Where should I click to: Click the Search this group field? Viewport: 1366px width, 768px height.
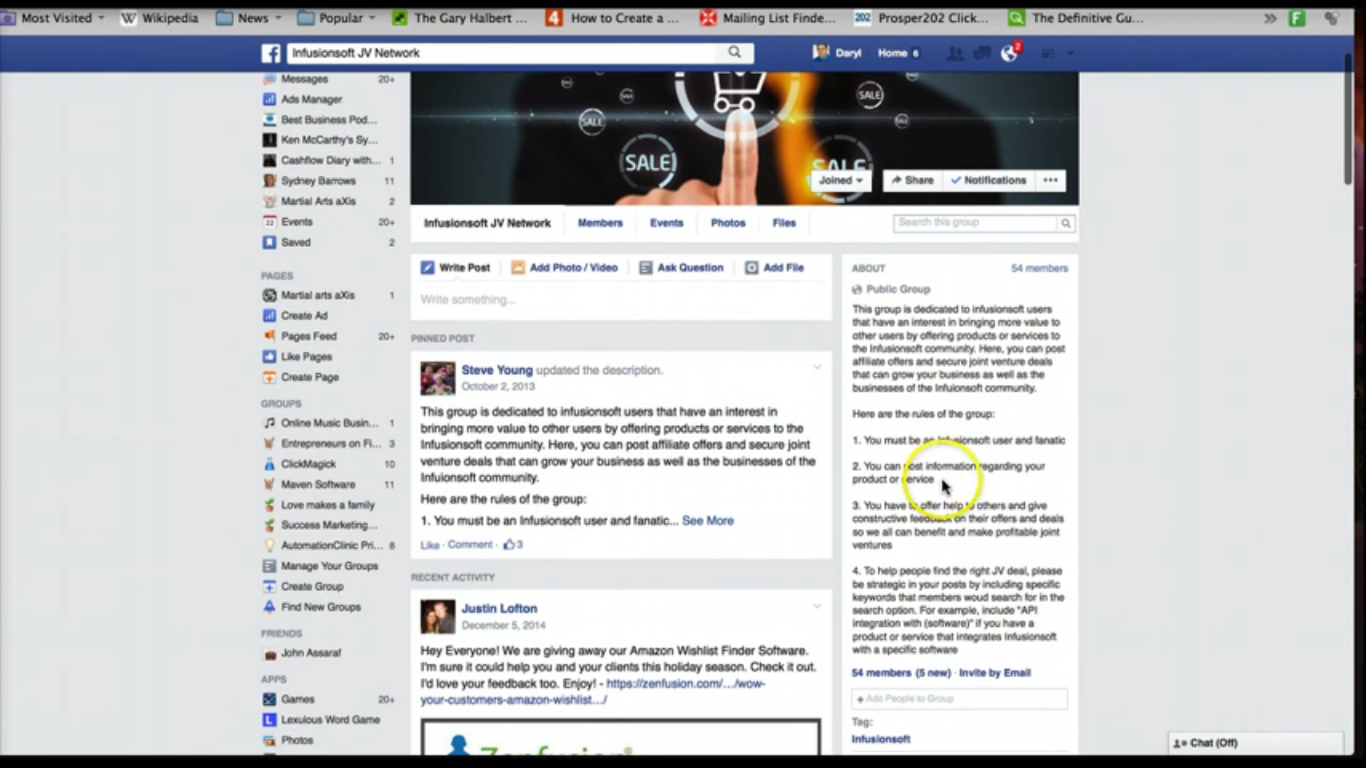(975, 223)
